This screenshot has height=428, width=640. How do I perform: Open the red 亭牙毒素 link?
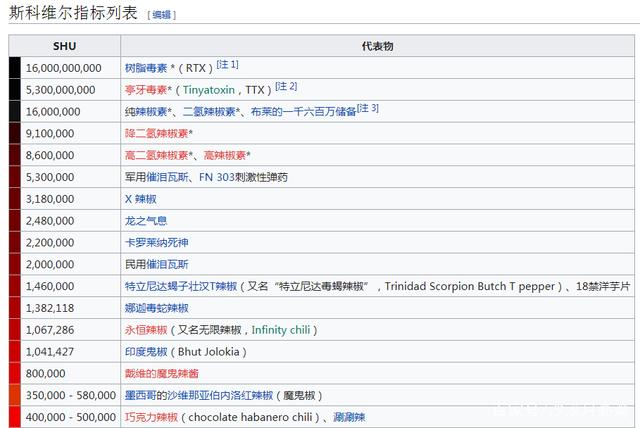146,90
